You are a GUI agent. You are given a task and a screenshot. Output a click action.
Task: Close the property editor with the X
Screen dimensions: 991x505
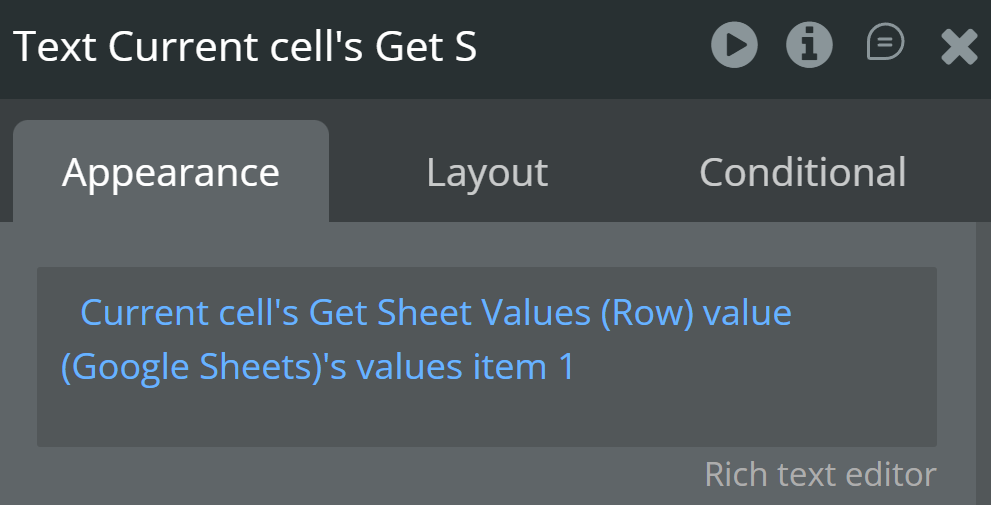(x=959, y=46)
